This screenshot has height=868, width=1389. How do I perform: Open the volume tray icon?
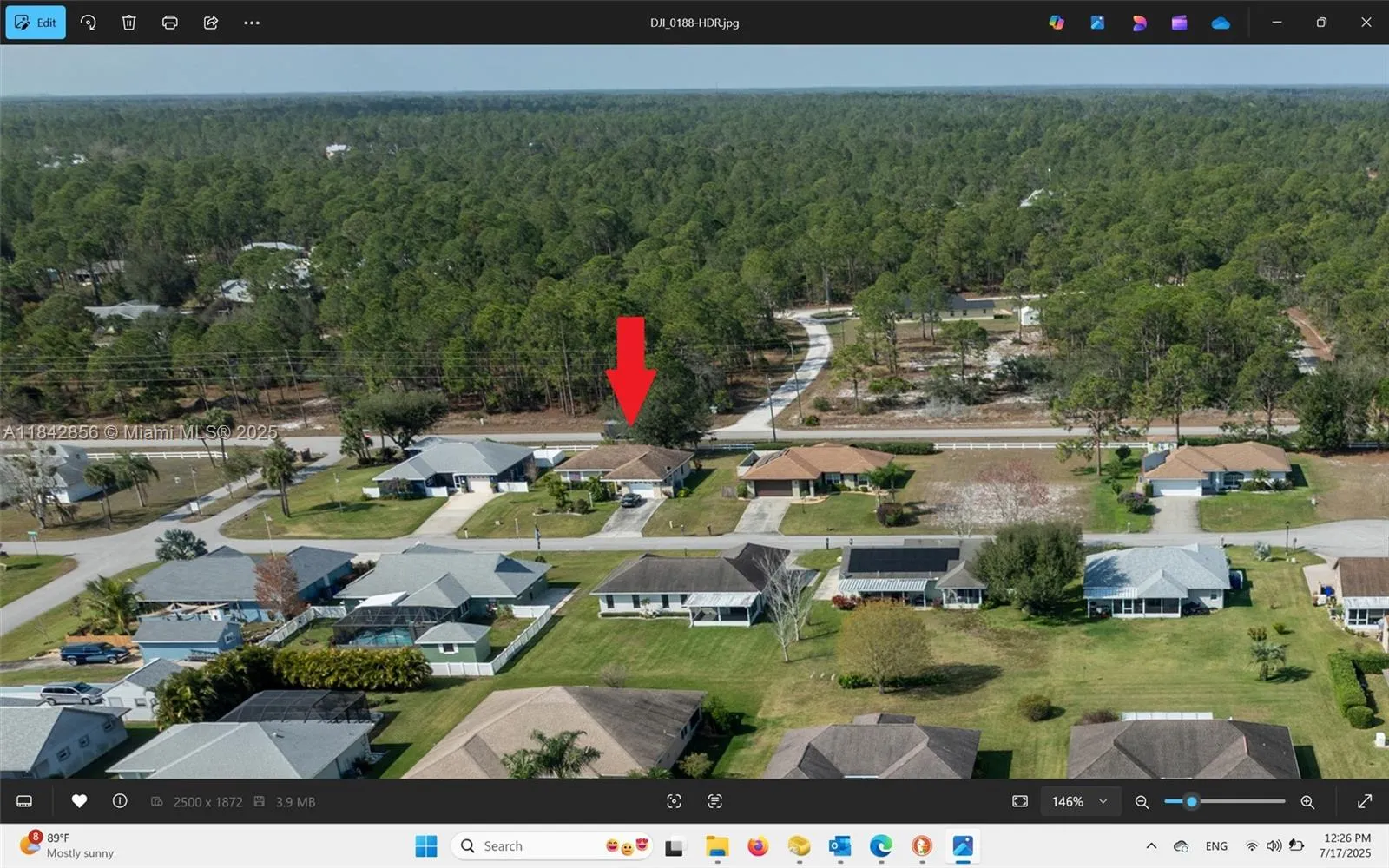pyautogui.click(x=1274, y=846)
